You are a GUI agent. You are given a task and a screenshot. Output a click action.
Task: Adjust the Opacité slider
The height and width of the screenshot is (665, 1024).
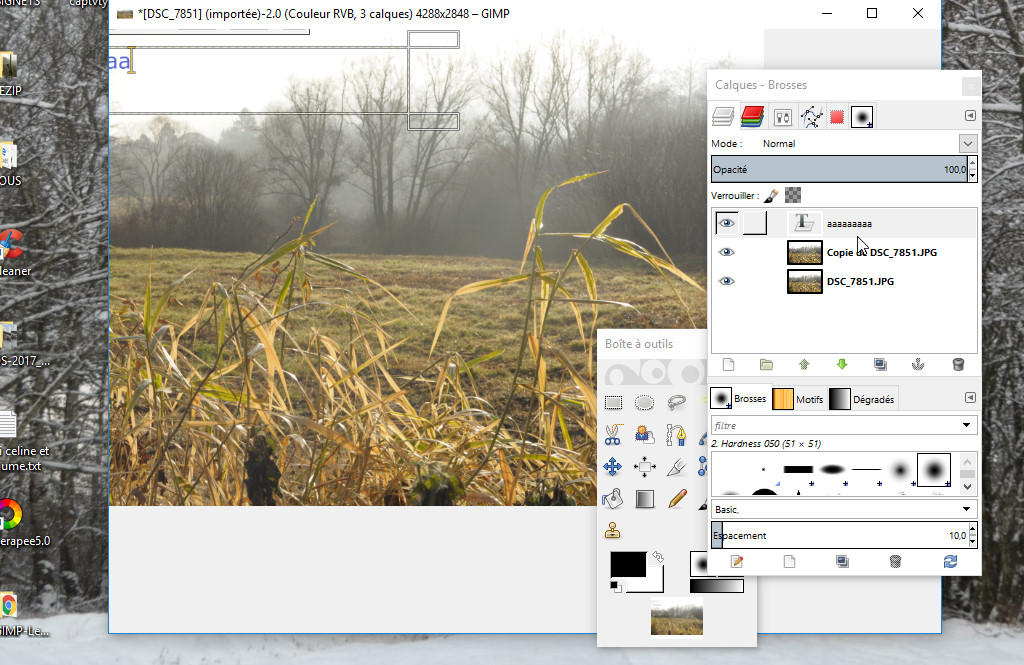[839, 169]
